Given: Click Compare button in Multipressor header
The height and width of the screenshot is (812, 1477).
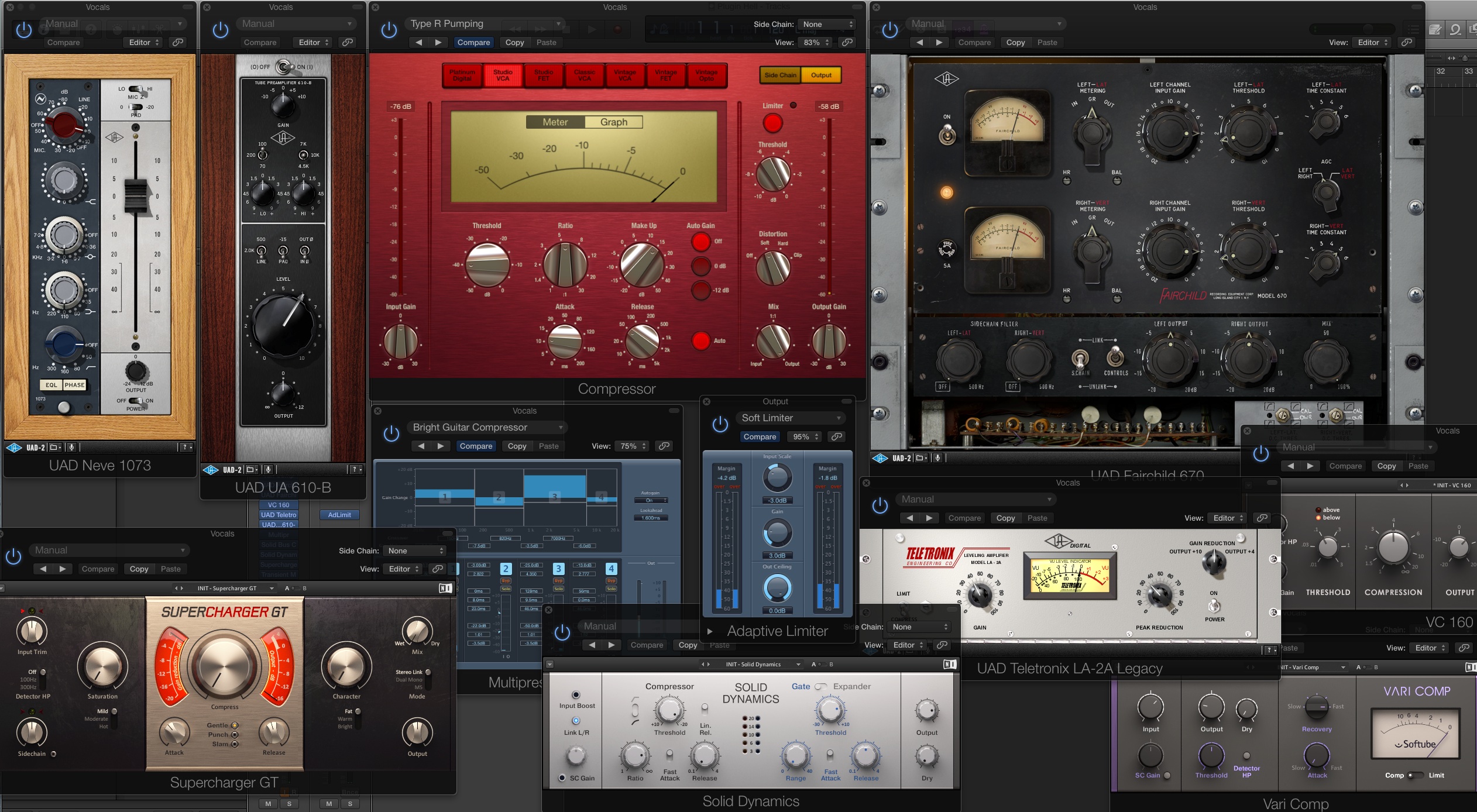Looking at the screenshot, I should pos(476,446).
